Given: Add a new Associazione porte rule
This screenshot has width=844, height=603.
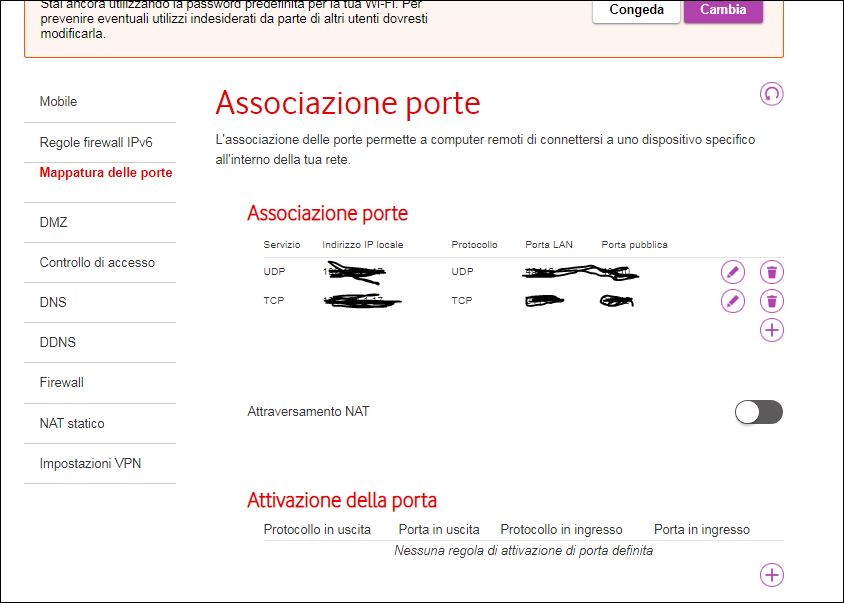Looking at the screenshot, I should point(771,330).
